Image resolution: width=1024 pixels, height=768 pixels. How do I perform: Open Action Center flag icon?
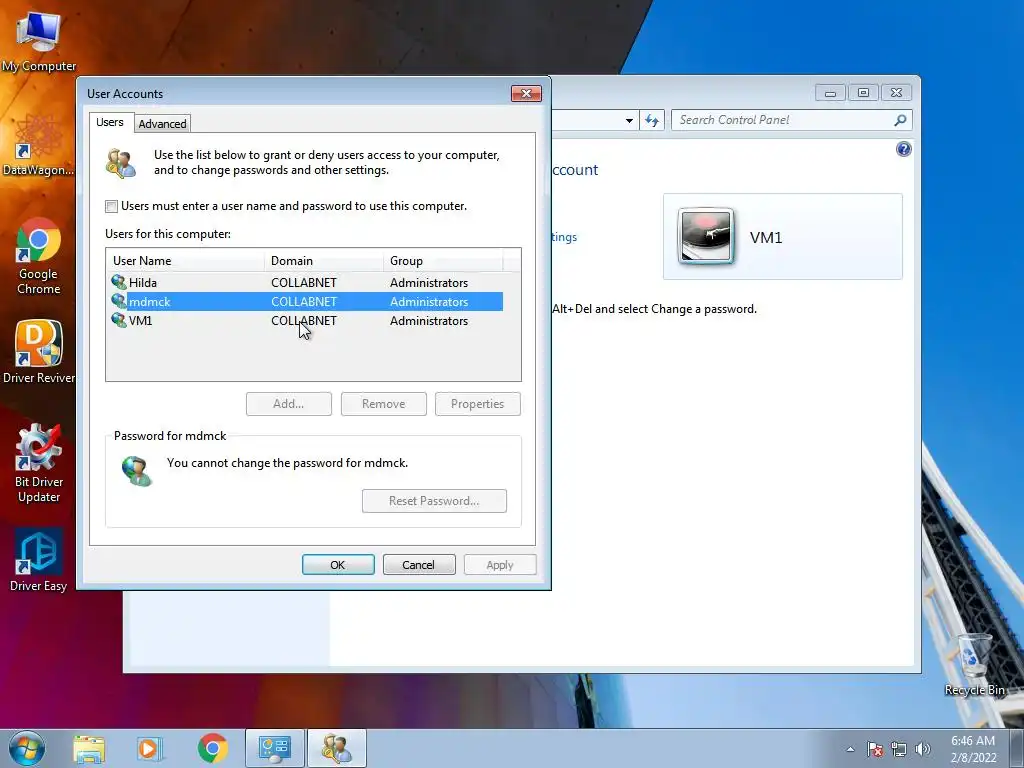(x=875, y=749)
